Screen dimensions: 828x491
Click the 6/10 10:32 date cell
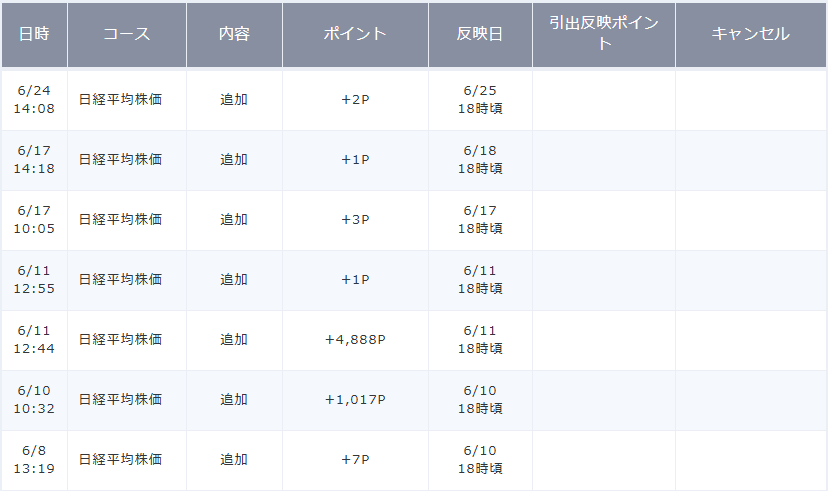pos(34,400)
